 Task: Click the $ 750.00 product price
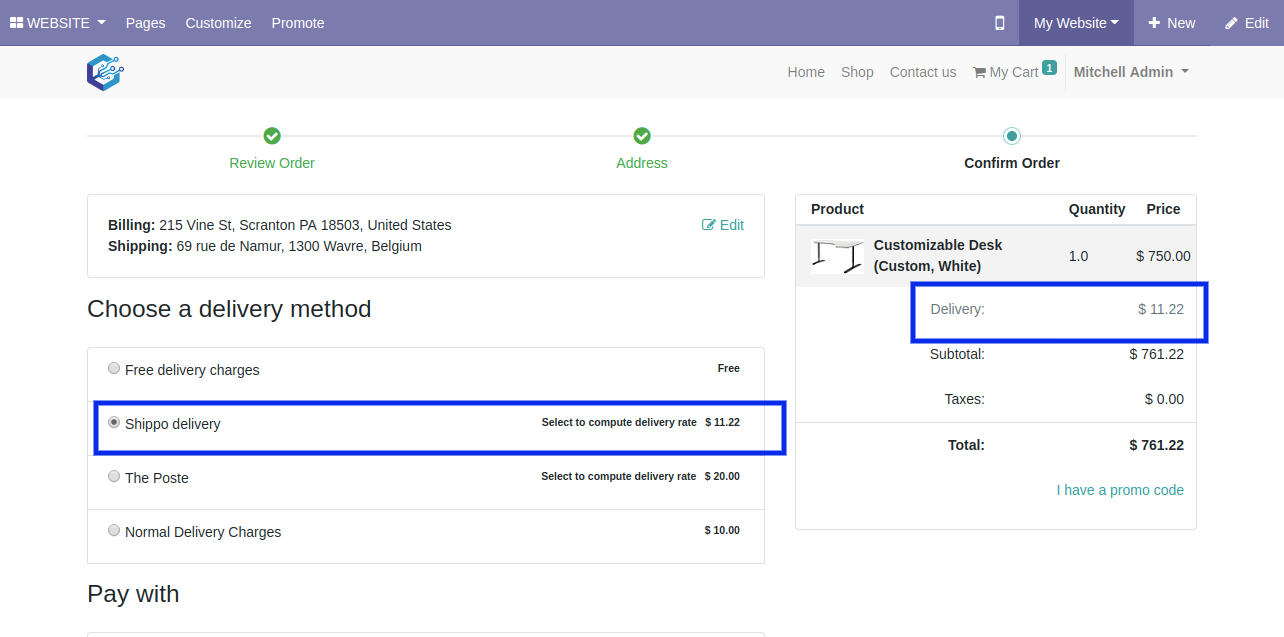pyautogui.click(x=1163, y=256)
